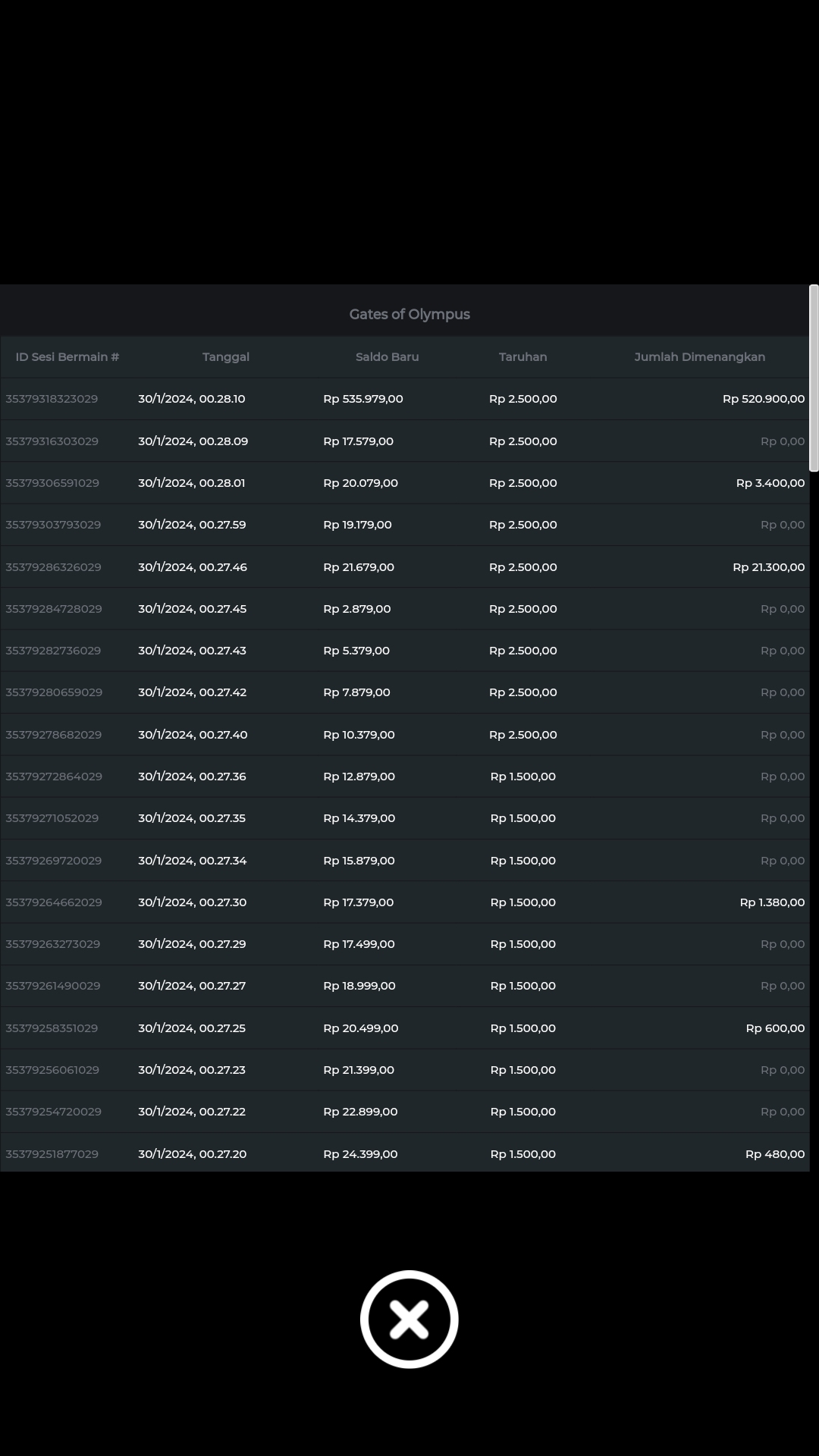Click the Gates of Olympus title
Viewport: 819px width, 1456px height.
coord(409,314)
